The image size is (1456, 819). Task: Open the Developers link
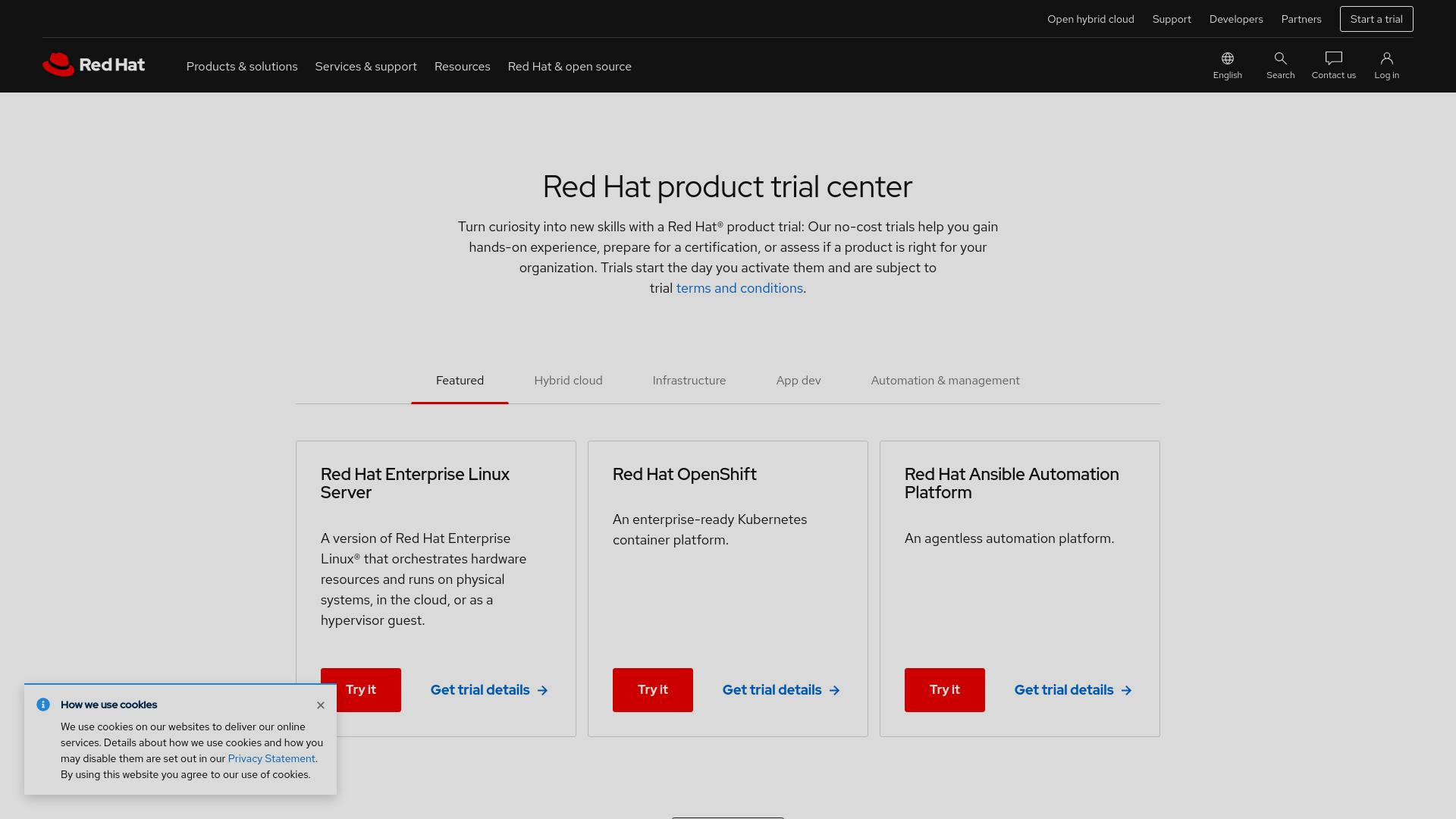pyautogui.click(x=1236, y=19)
